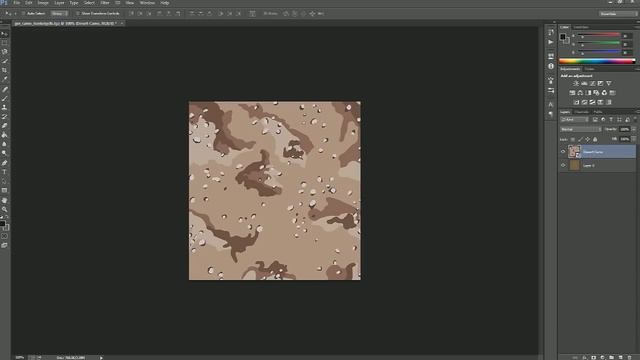Select the Eraser tool
The image size is (640, 360).
pos(4,126)
